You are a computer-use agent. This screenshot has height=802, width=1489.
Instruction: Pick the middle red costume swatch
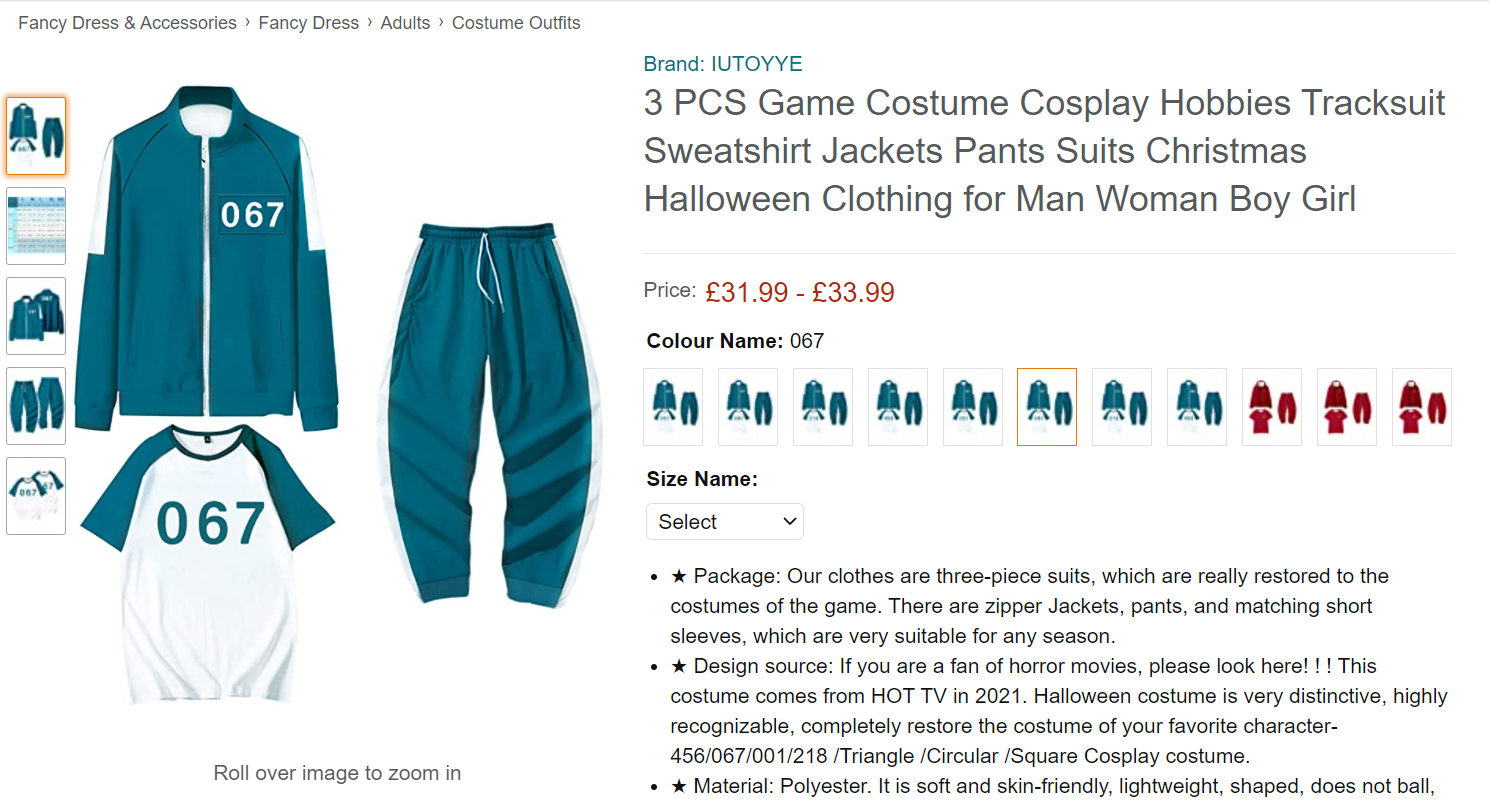click(x=1347, y=407)
